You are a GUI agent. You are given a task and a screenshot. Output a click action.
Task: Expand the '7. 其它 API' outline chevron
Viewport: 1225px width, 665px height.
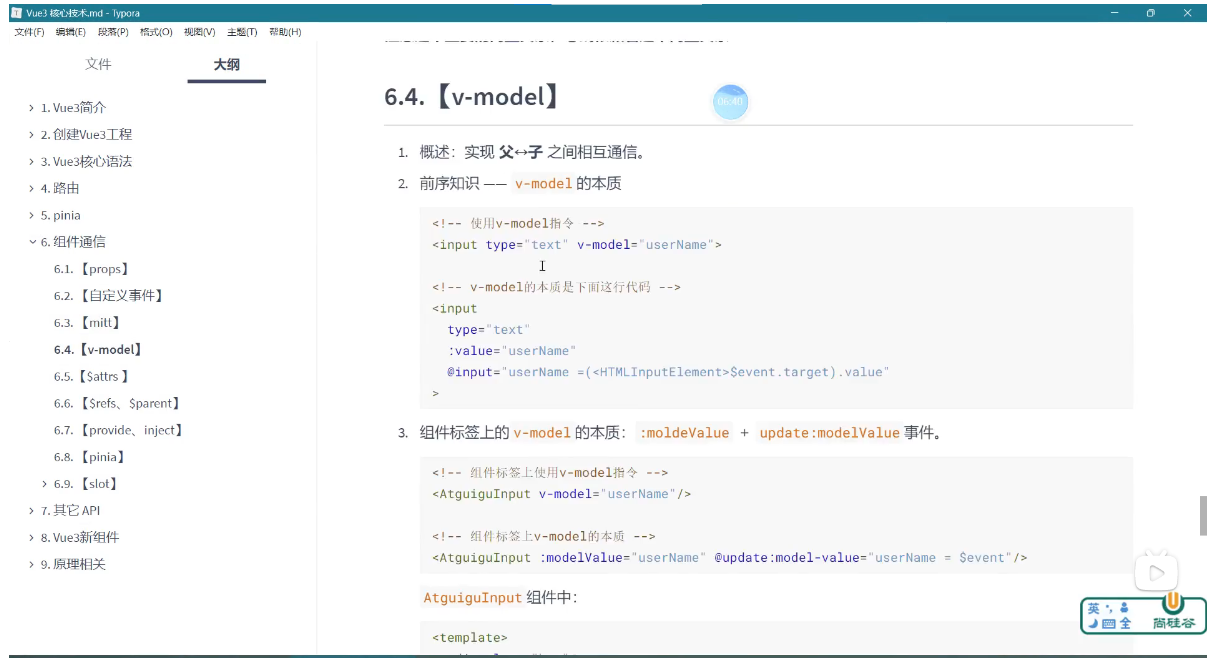tap(32, 511)
